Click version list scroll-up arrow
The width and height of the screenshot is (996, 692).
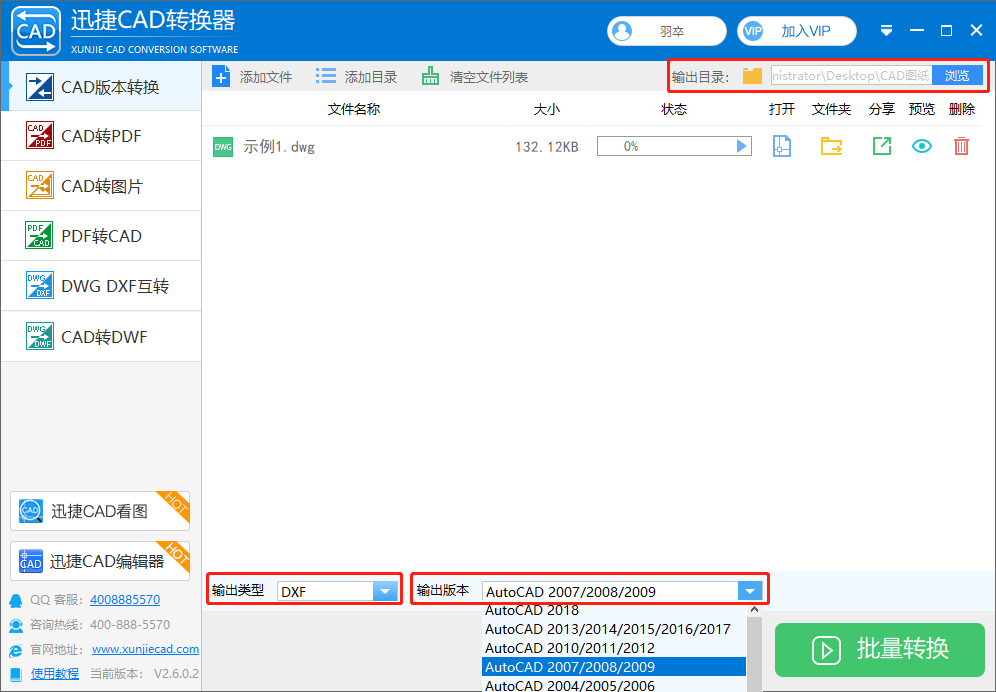tap(754, 609)
